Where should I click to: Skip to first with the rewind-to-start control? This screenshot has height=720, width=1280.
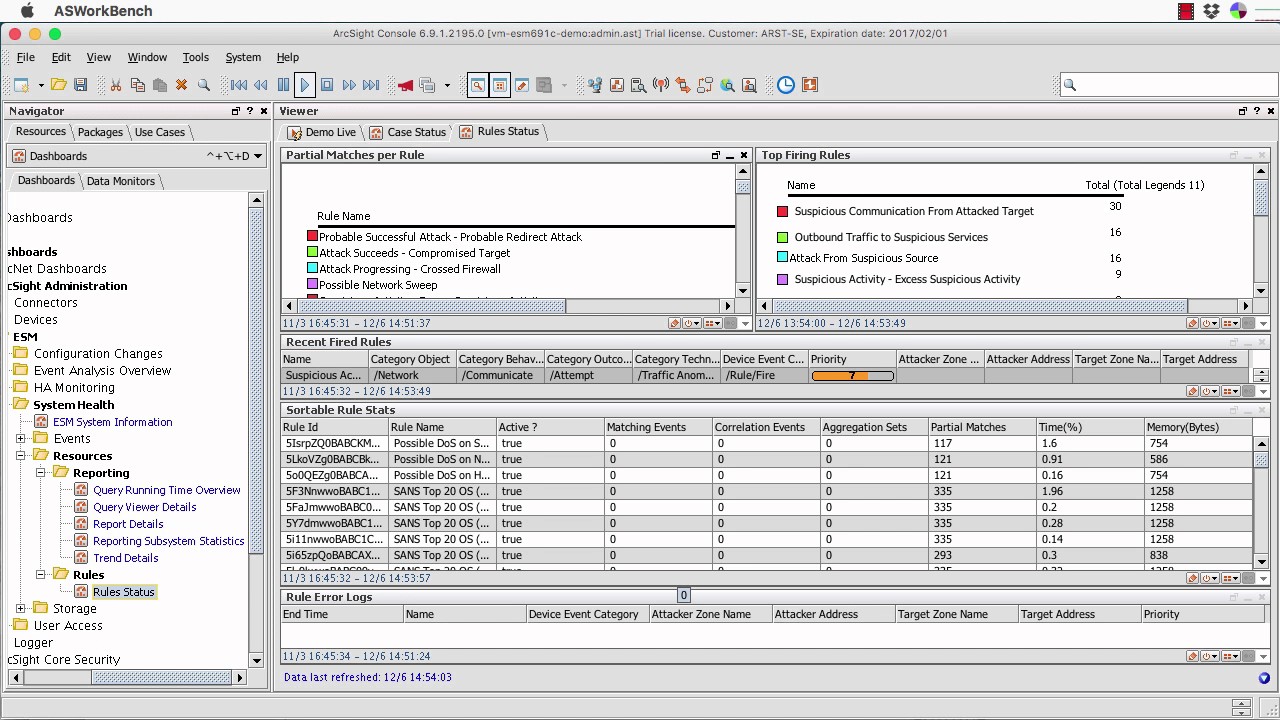tap(239, 85)
